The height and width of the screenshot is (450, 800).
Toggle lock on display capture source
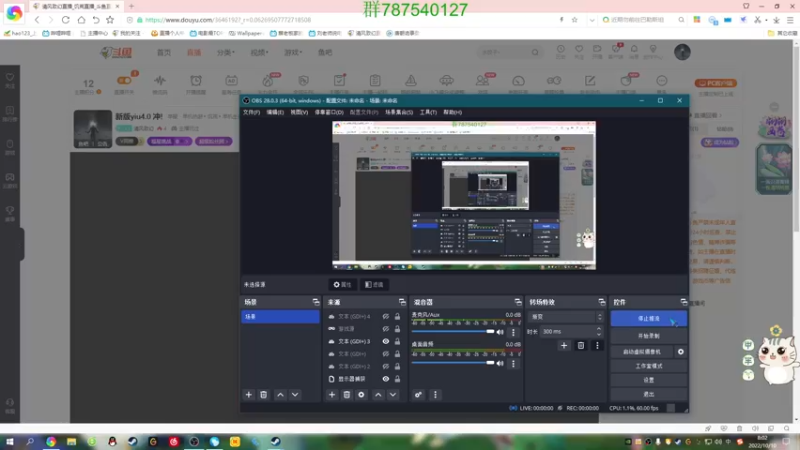pyautogui.click(x=397, y=379)
